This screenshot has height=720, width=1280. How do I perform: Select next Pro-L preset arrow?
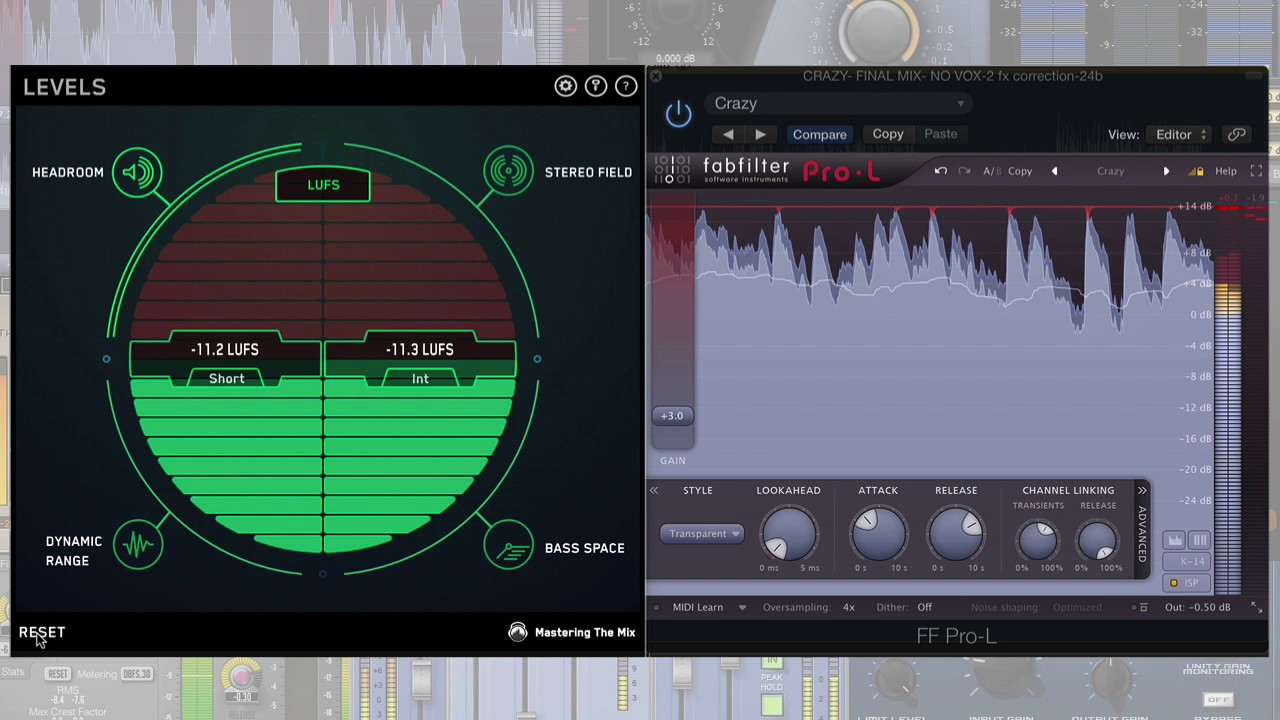coord(1166,171)
